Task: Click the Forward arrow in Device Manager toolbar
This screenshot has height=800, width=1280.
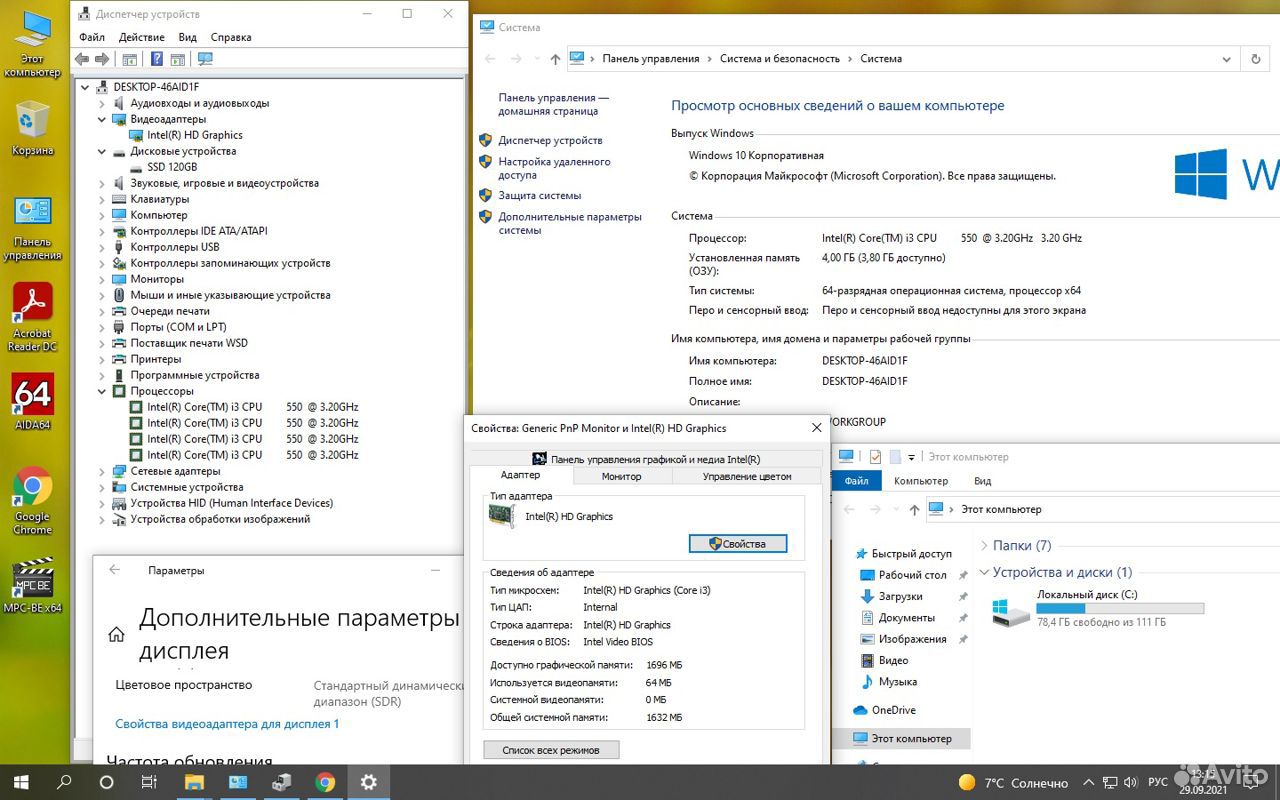Action: click(101, 59)
